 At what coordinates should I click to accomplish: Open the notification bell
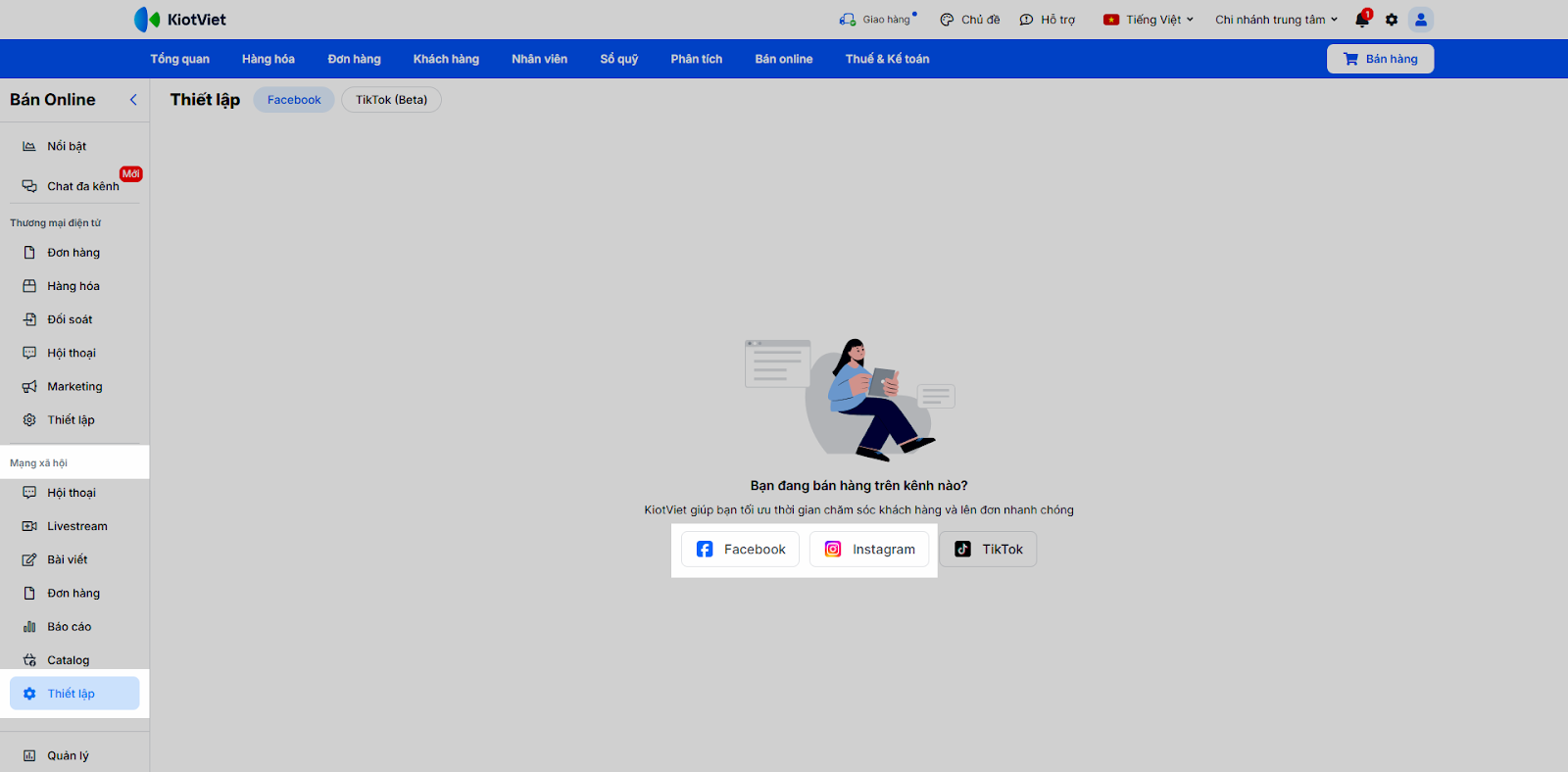click(1362, 20)
